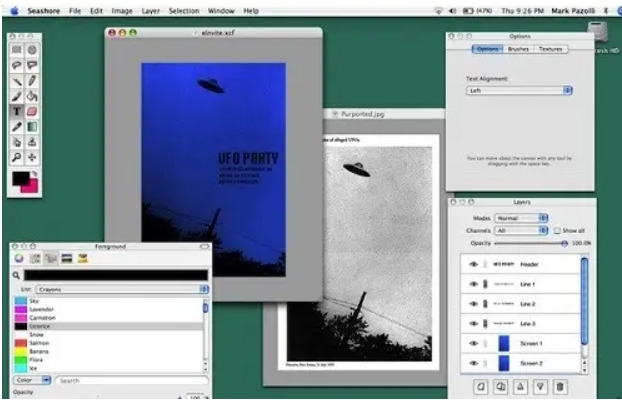Open the Layer menu
Image resolution: width=622 pixels, height=400 pixels.
pos(151,11)
